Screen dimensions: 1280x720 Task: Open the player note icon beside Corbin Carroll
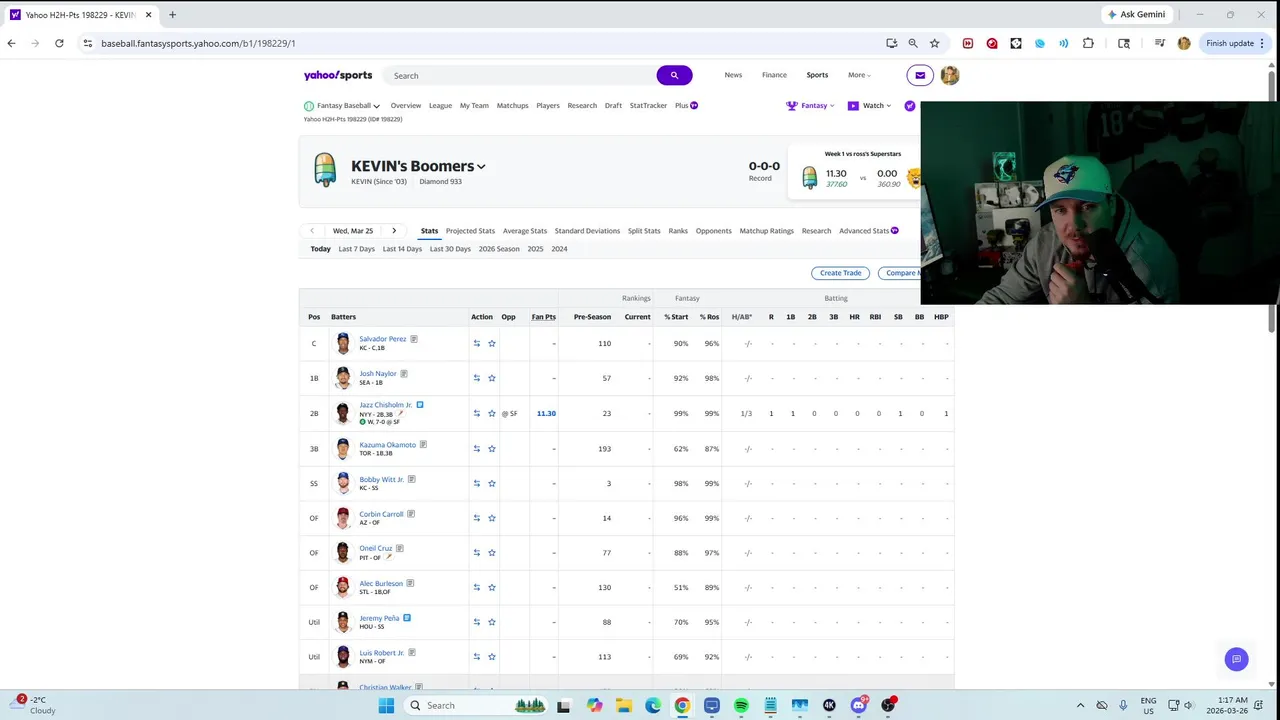pyautogui.click(x=411, y=514)
